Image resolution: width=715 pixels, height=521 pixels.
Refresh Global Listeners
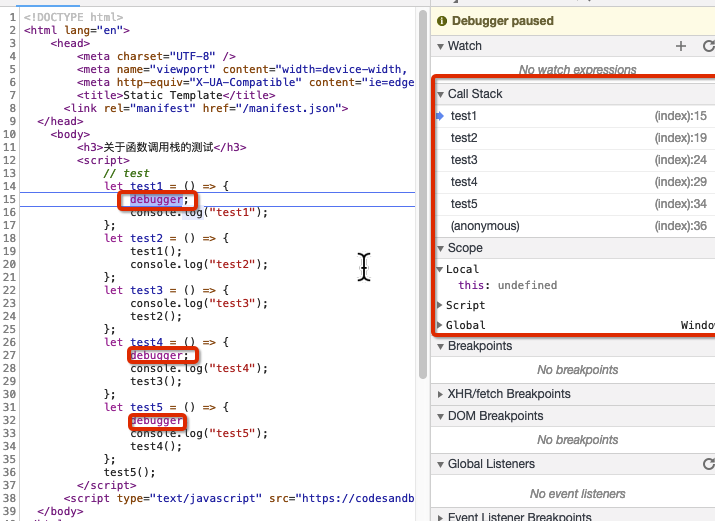708,464
